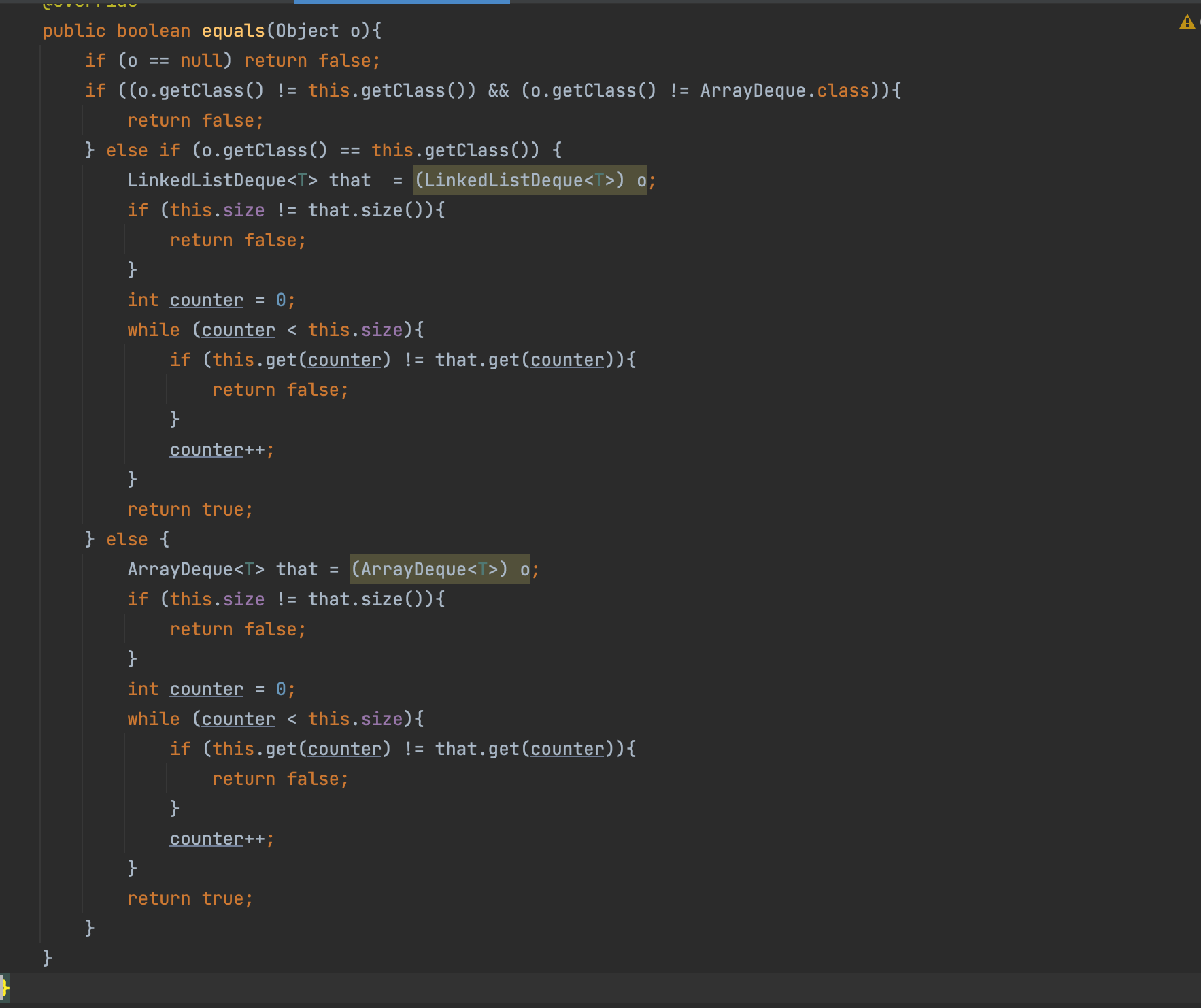Click the yellow warning inspection icon

[x=1187, y=22]
